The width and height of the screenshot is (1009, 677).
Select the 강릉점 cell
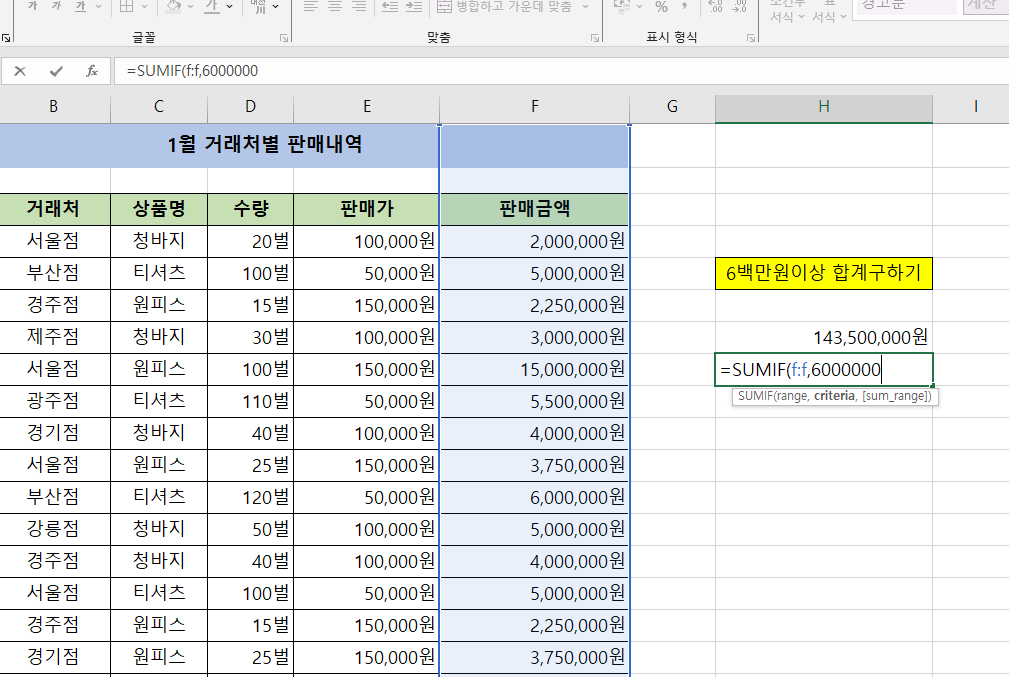pos(55,530)
